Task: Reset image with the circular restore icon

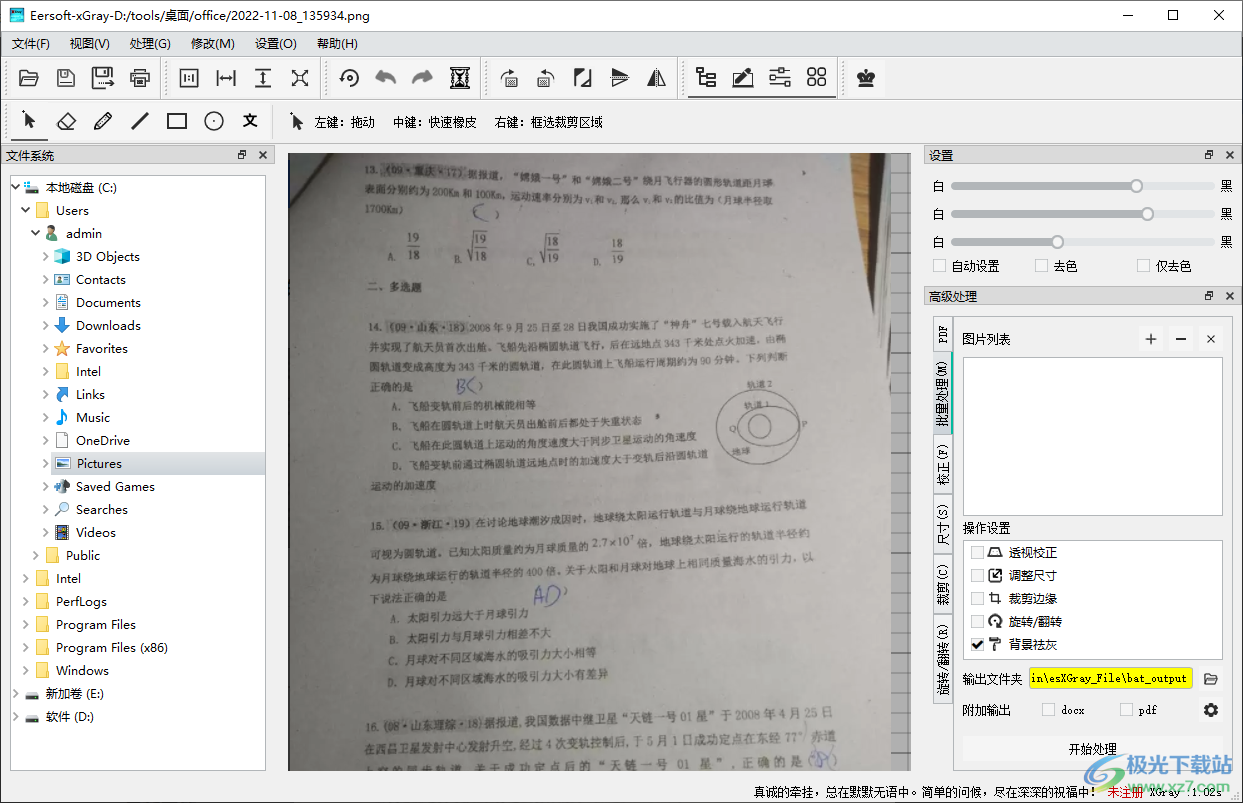Action: point(349,78)
